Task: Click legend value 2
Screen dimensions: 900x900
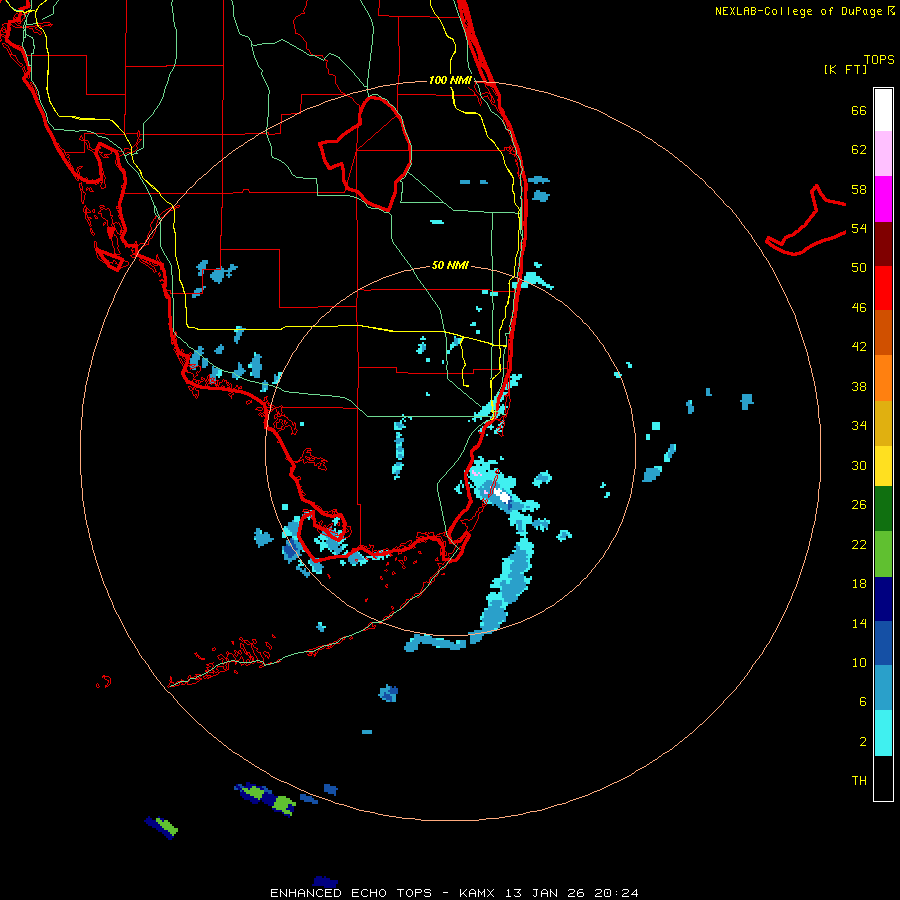Action: click(x=863, y=742)
